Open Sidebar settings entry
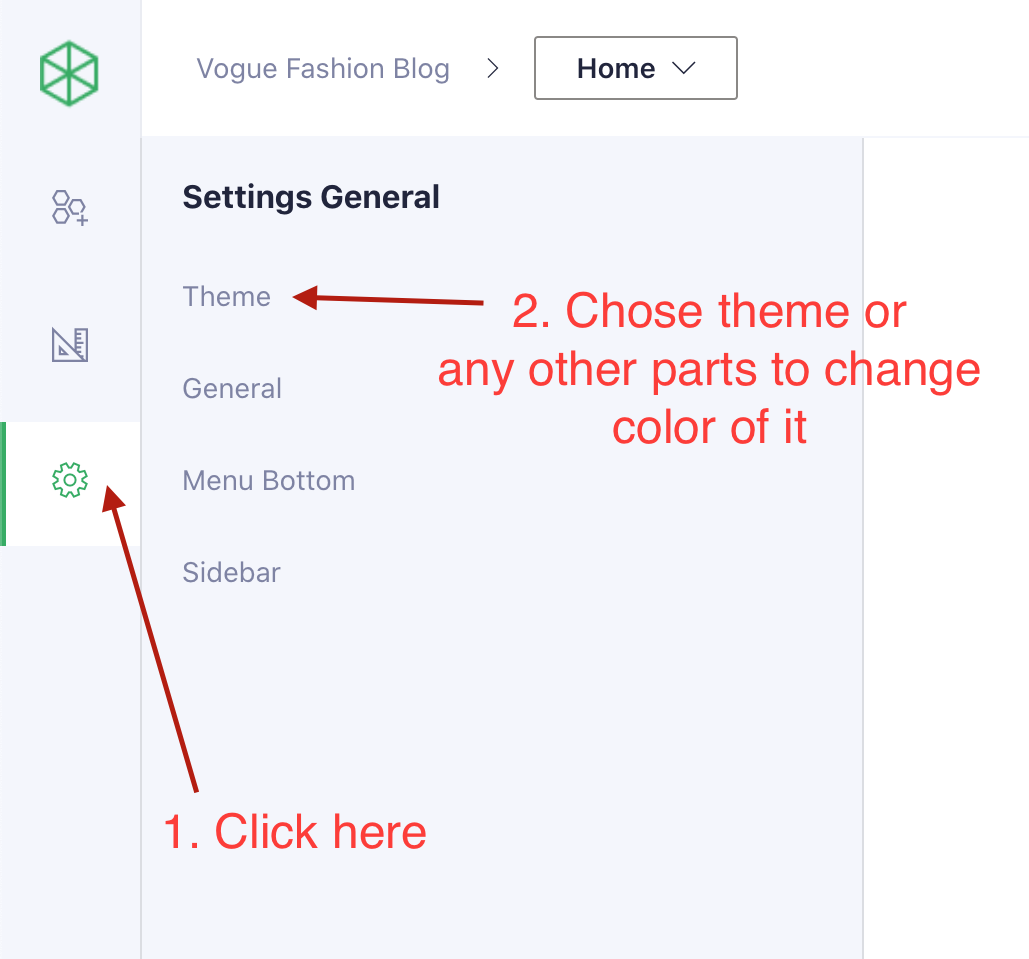 point(231,573)
